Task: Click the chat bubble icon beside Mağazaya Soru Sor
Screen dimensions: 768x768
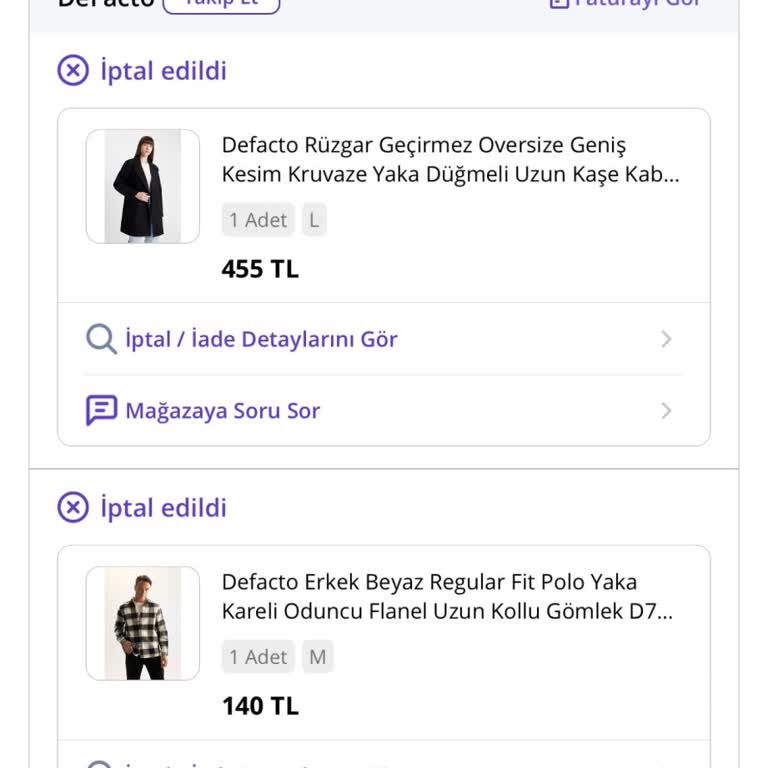Action: [x=101, y=410]
